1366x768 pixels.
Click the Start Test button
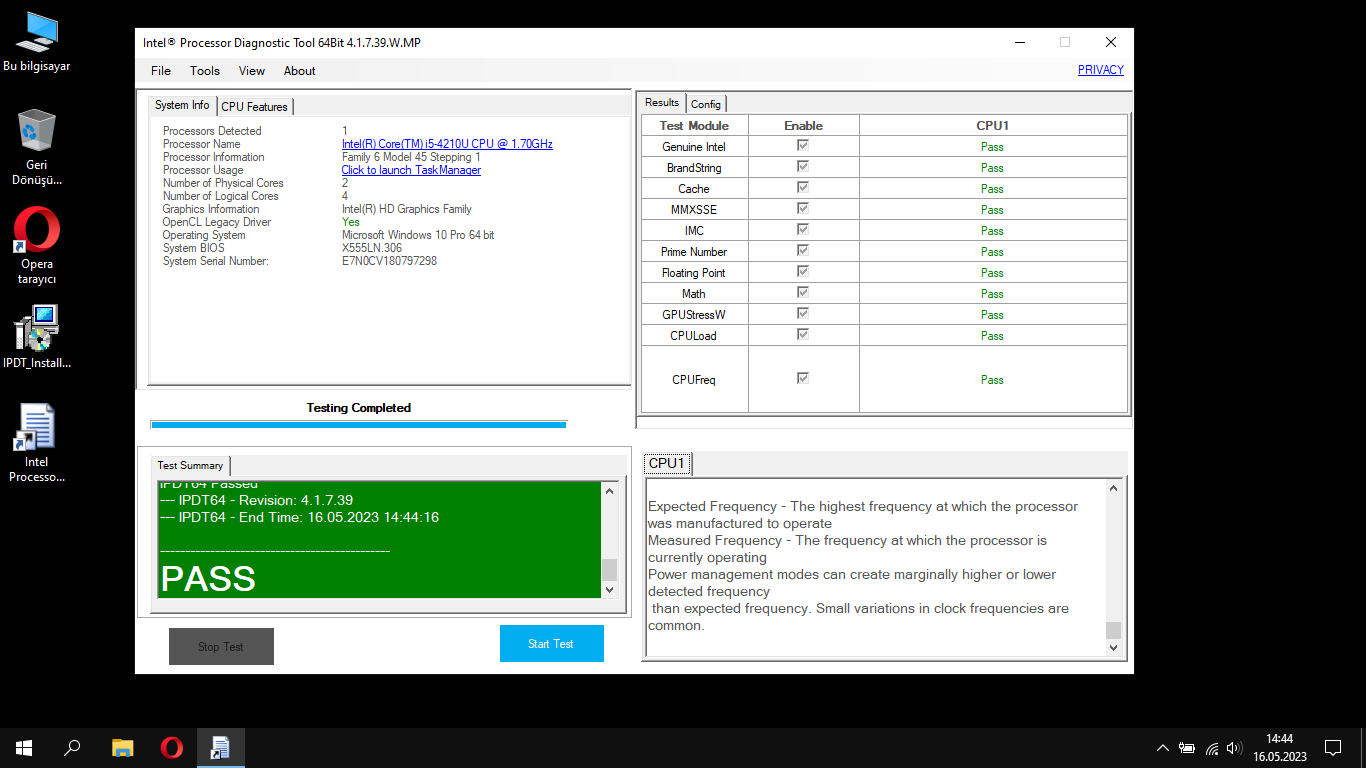[x=552, y=644]
